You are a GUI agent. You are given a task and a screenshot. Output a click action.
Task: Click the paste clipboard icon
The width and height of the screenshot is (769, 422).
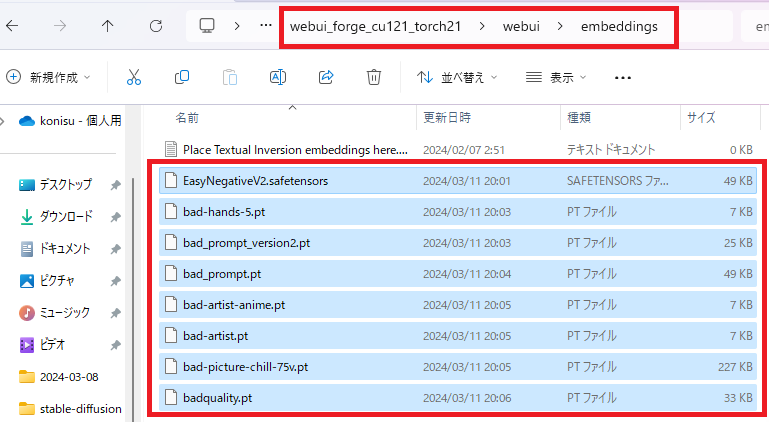(x=230, y=77)
